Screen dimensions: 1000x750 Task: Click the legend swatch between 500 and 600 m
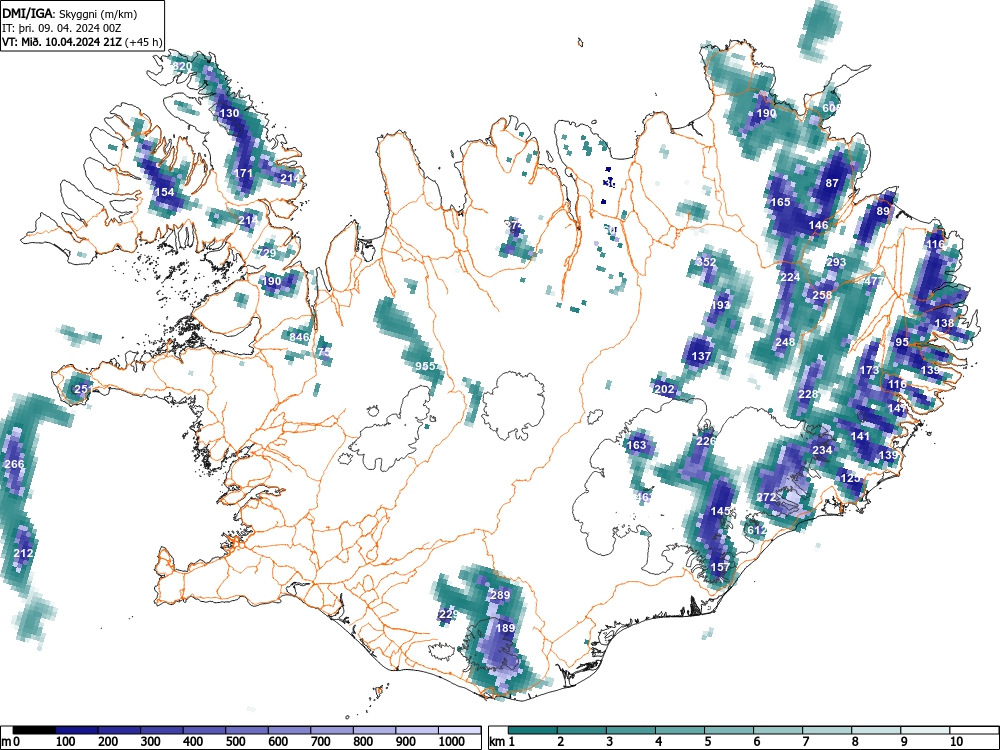click(247, 730)
